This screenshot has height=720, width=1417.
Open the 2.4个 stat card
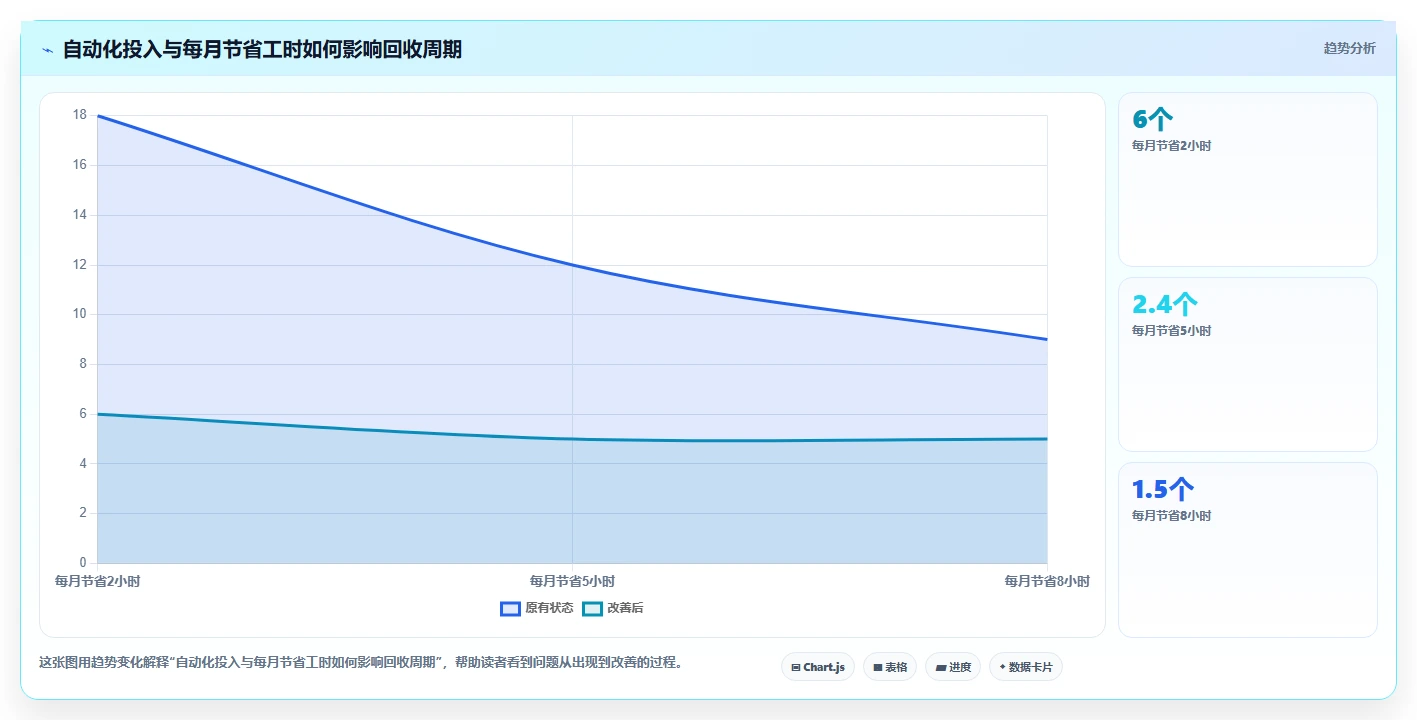coord(1248,365)
